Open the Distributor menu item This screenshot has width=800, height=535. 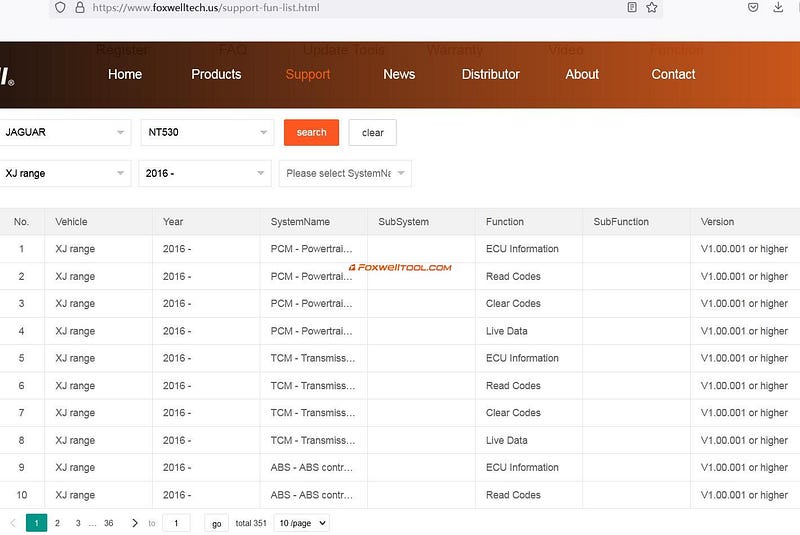(491, 74)
